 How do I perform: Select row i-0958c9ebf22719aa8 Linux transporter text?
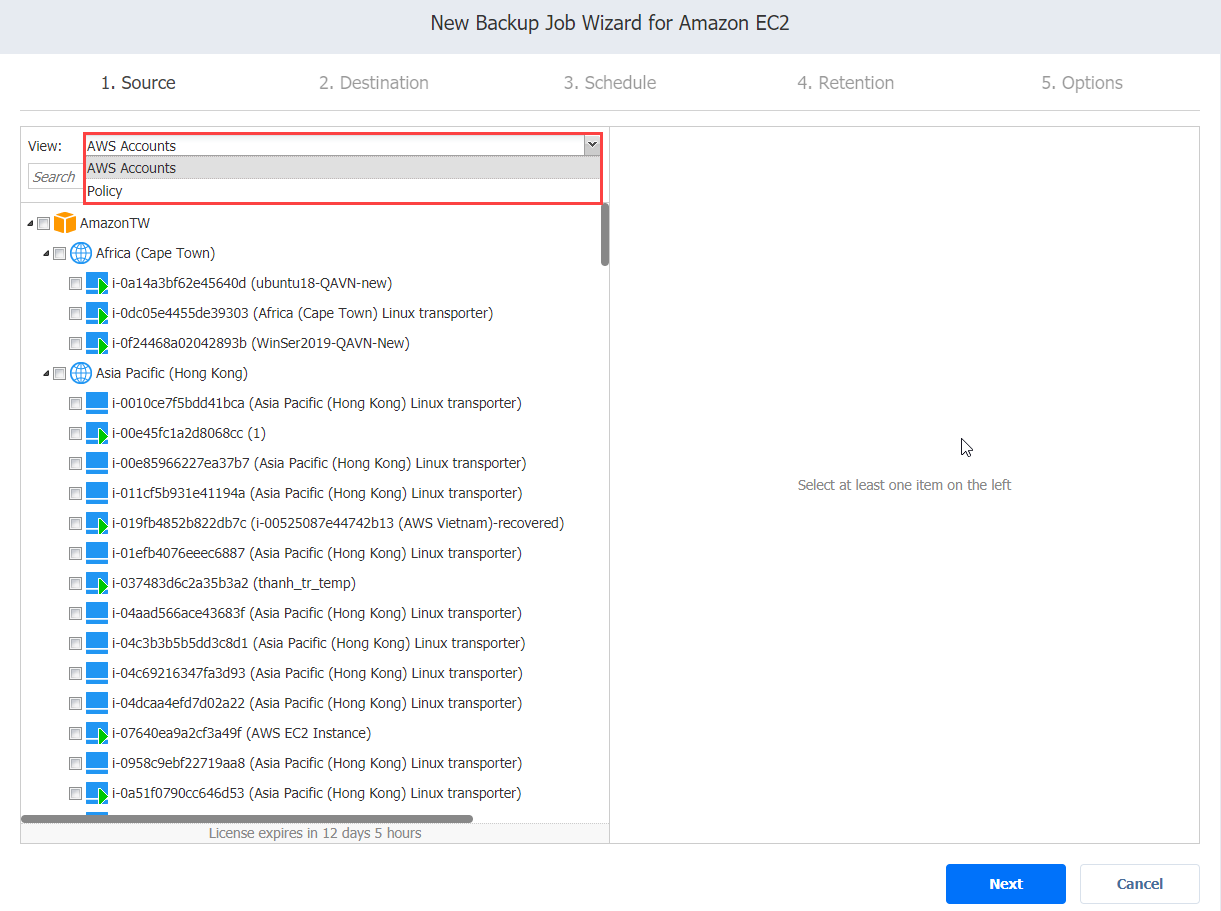(x=317, y=763)
